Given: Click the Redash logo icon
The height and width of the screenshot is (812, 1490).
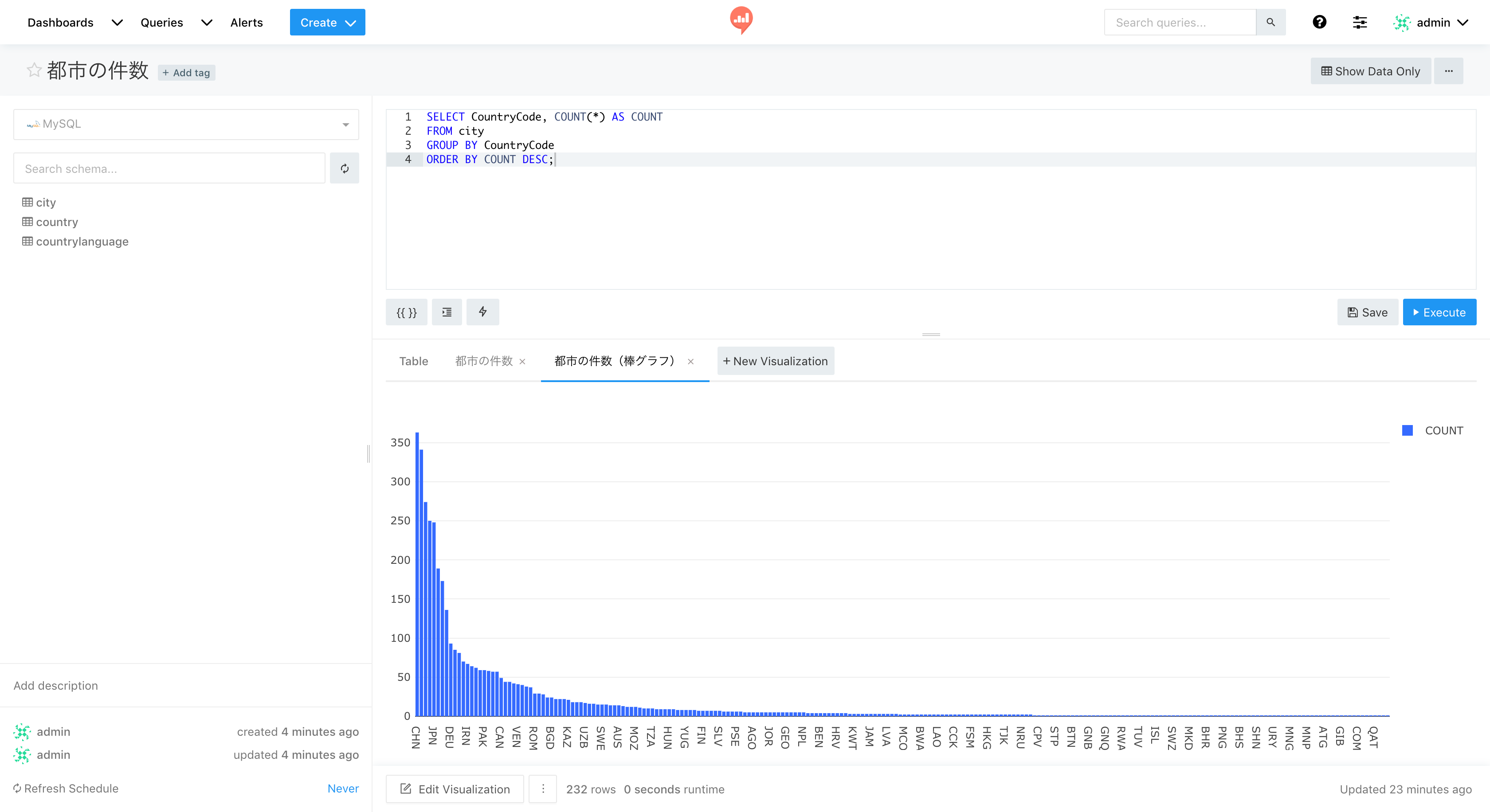Looking at the screenshot, I should (741, 20).
